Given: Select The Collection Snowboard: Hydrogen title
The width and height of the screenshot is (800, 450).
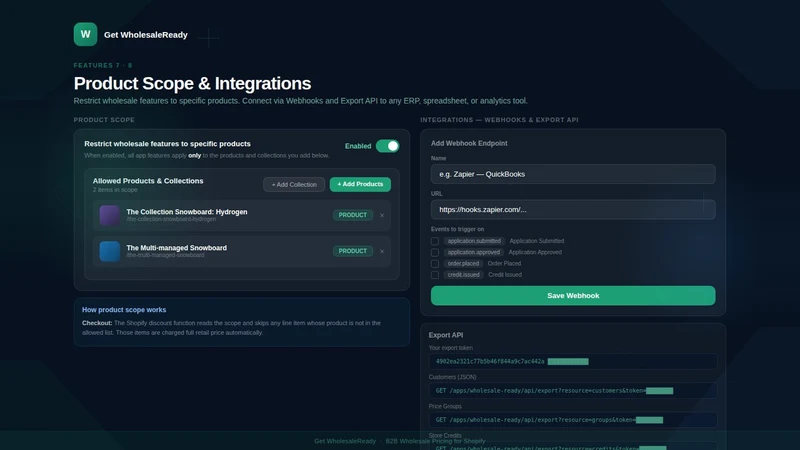Looking at the screenshot, I should click(x=187, y=212).
